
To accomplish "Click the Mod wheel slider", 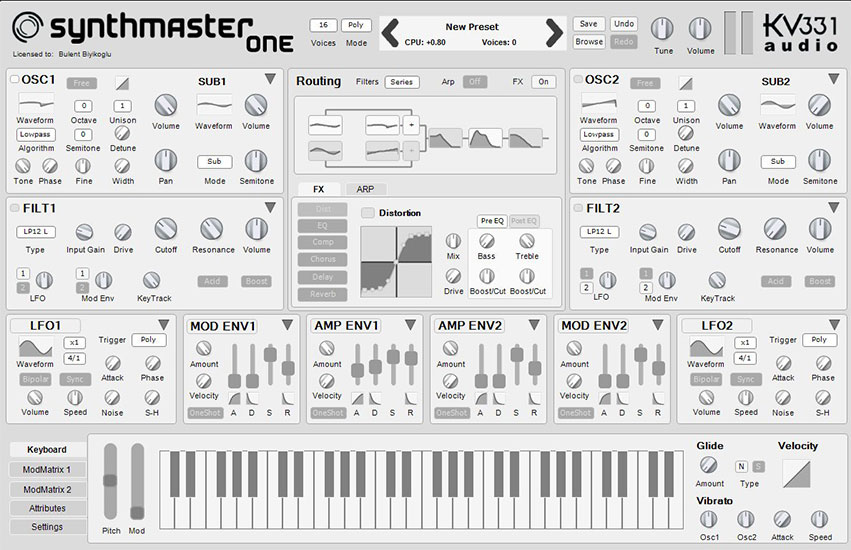I will (x=138, y=480).
